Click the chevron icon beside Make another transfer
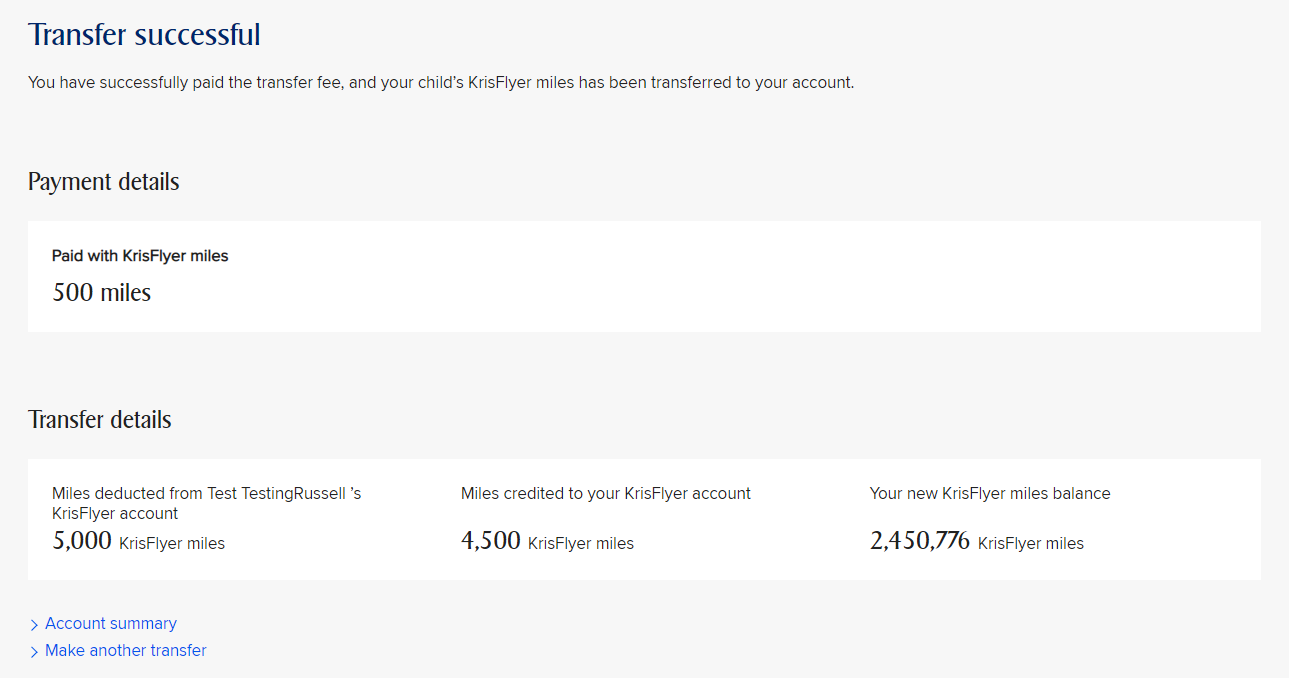1289x678 pixels. 35,652
